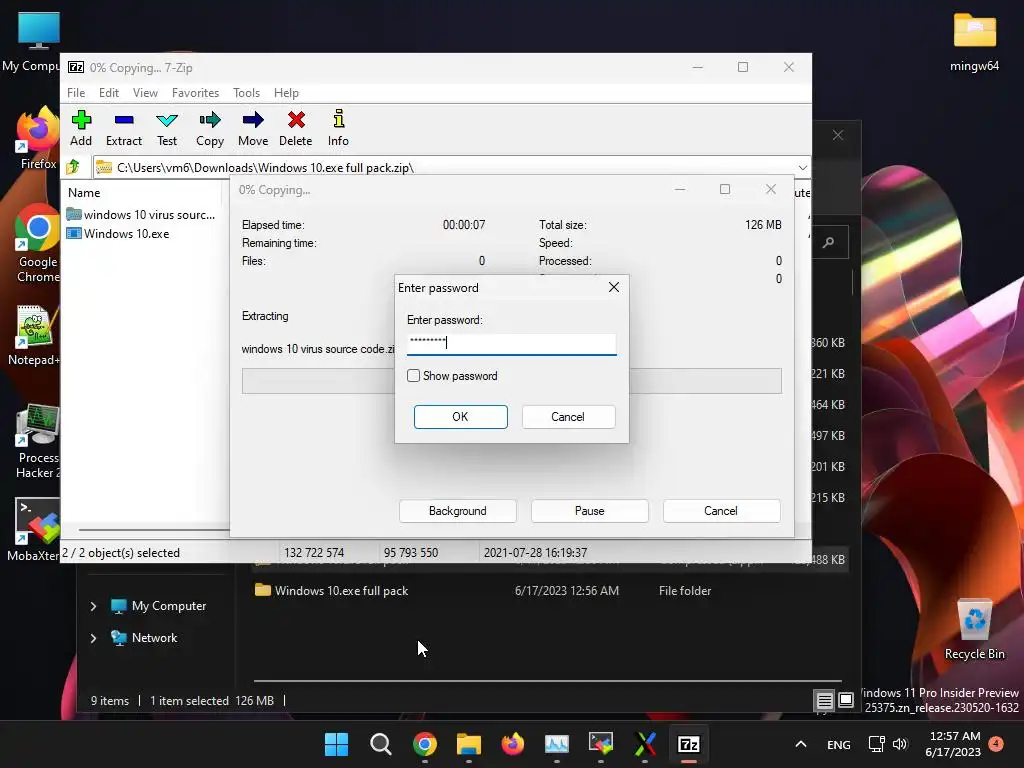Select windows 10 virus source folder row
1024x768 pixels.
[140, 214]
